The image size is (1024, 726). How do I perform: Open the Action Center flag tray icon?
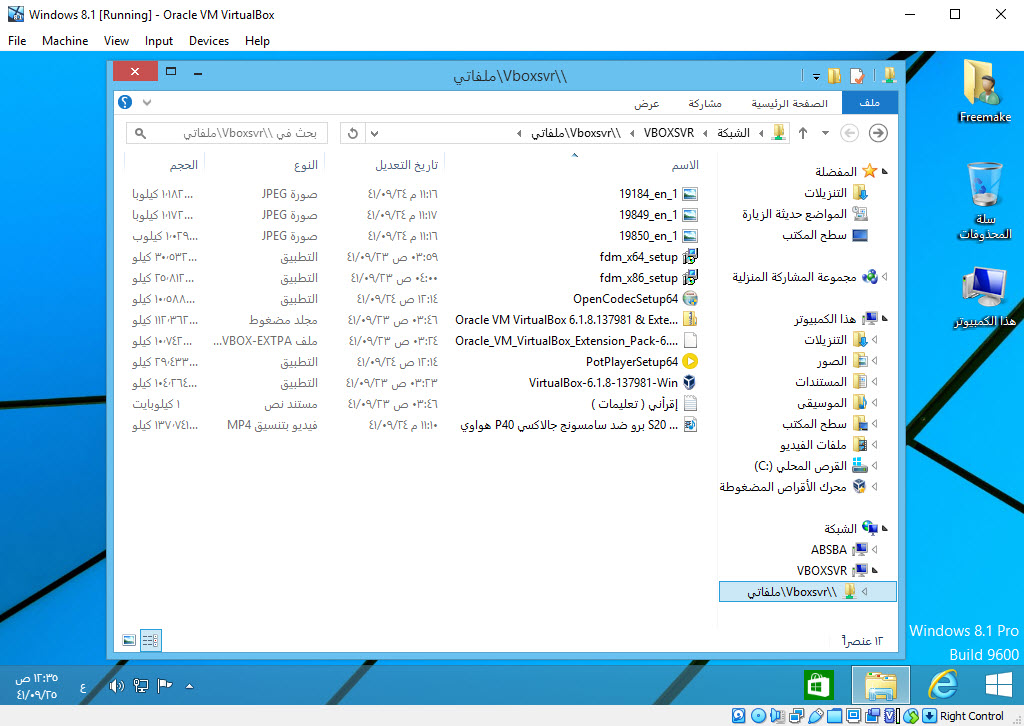pyautogui.click(x=165, y=686)
